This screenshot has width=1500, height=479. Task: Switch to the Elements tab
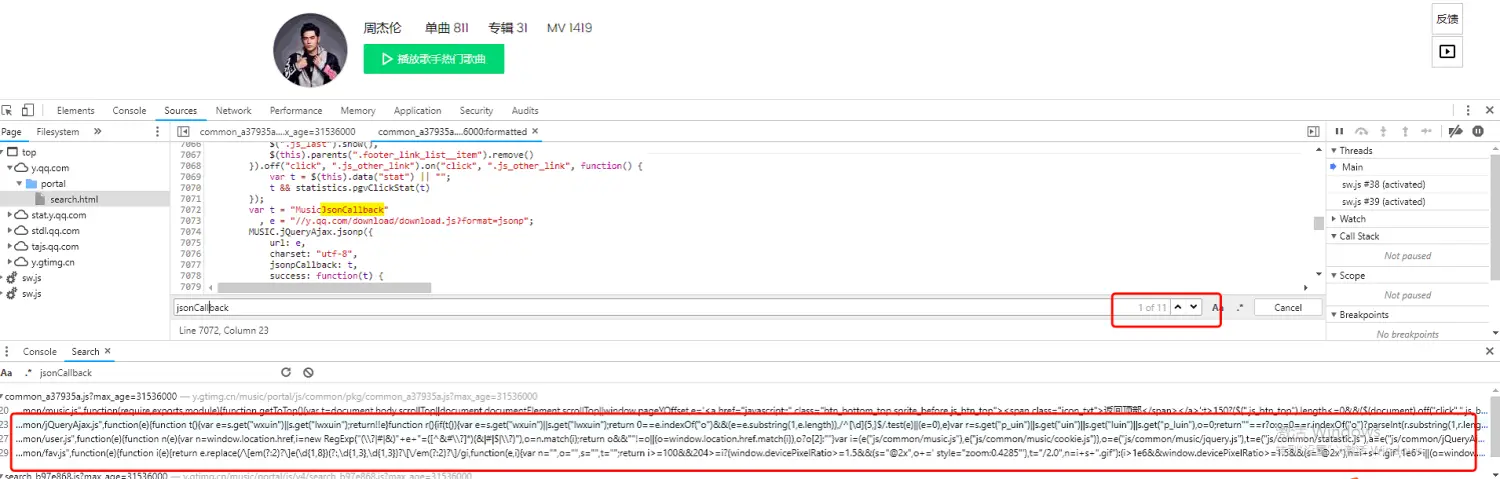(x=76, y=110)
